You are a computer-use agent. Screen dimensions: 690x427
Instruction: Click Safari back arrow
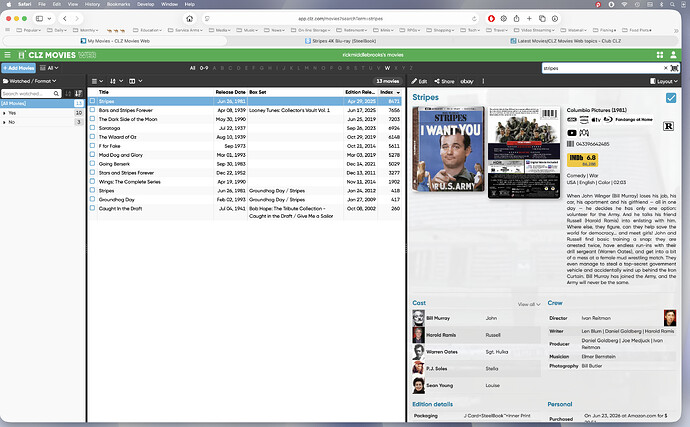click(x=65, y=18)
